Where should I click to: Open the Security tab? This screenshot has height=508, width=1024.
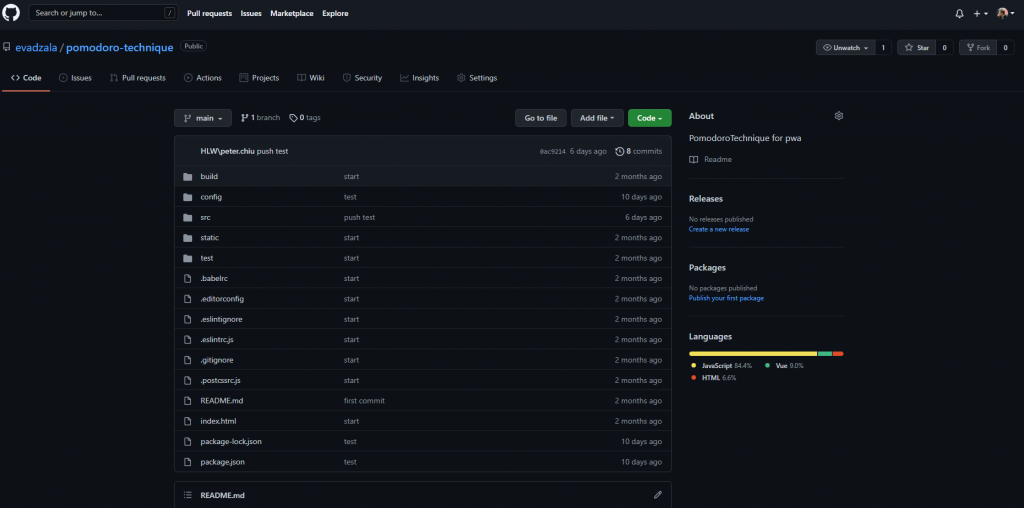(362, 78)
